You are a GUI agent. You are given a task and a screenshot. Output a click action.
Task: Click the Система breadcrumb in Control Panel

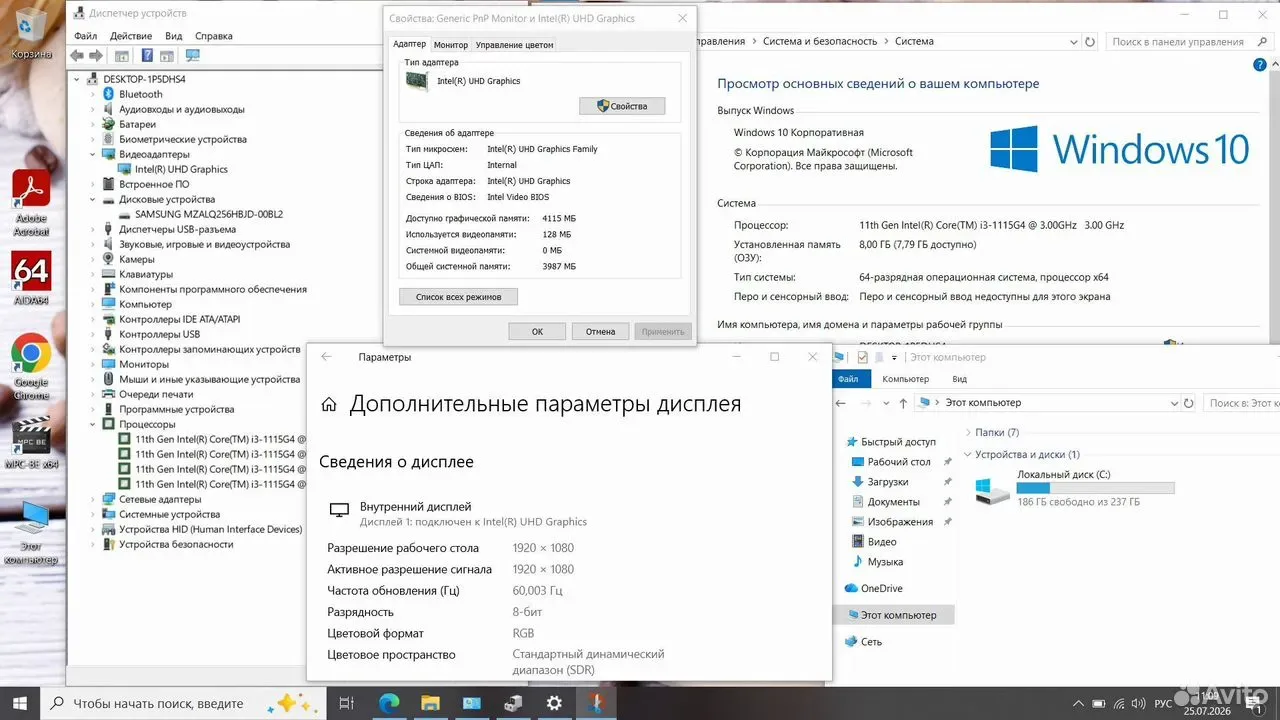914,42
